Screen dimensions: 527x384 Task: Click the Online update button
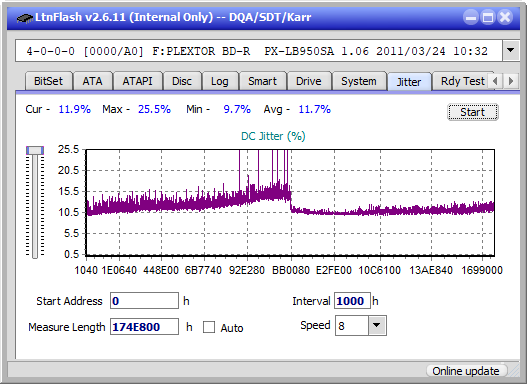[466, 371]
